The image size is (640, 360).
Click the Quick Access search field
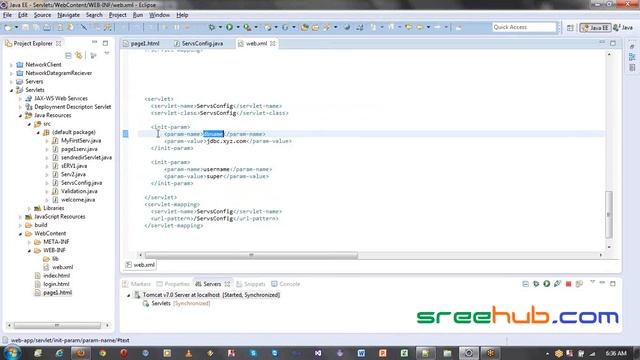[524, 27]
